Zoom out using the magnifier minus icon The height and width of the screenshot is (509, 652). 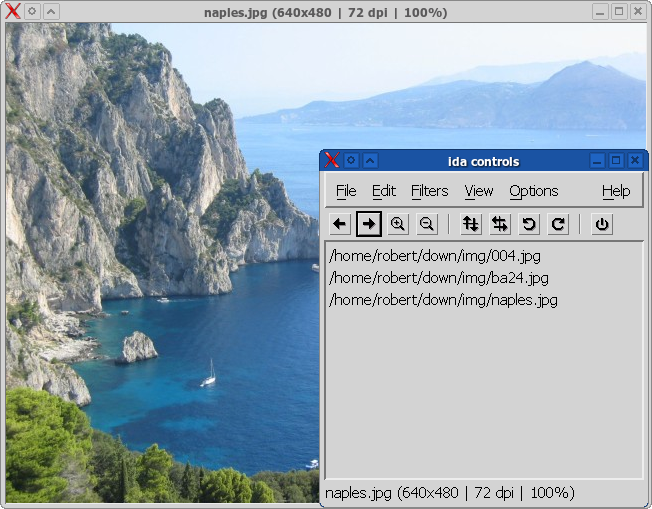pos(427,224)
